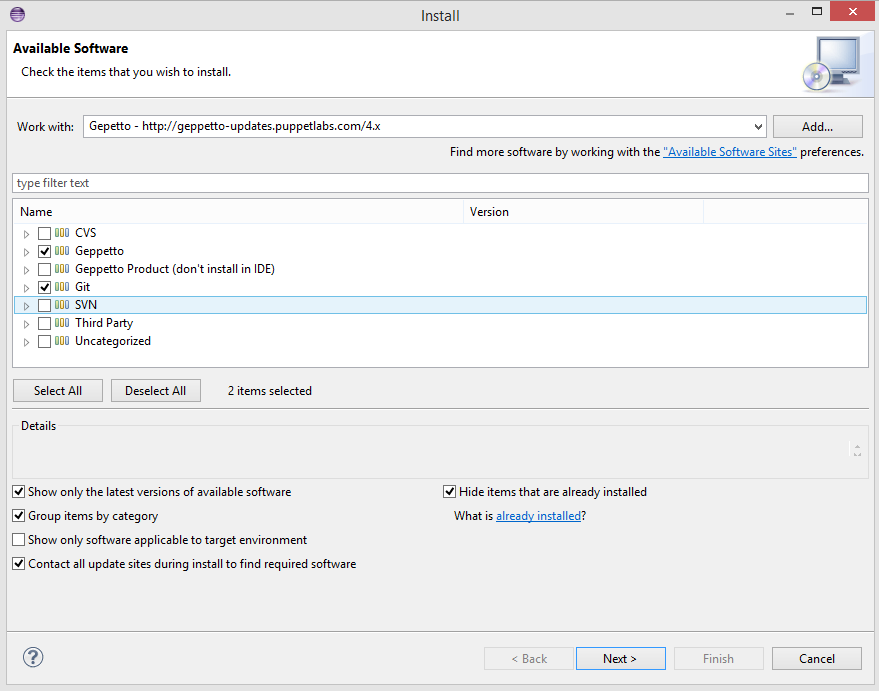Enable Show only software applicable to target environment
This screenshot has width=879, height=691.
pyautogui.click(x=18, y=540)
